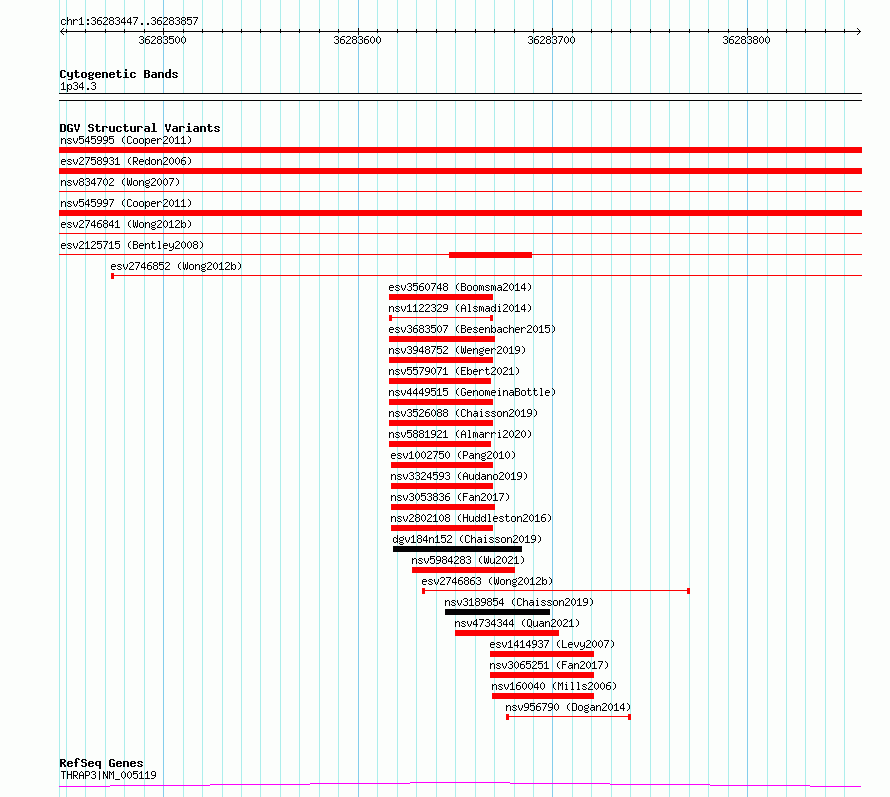
Task: Select esv1414937 (Levy2007) label
Action: [552, 644]
